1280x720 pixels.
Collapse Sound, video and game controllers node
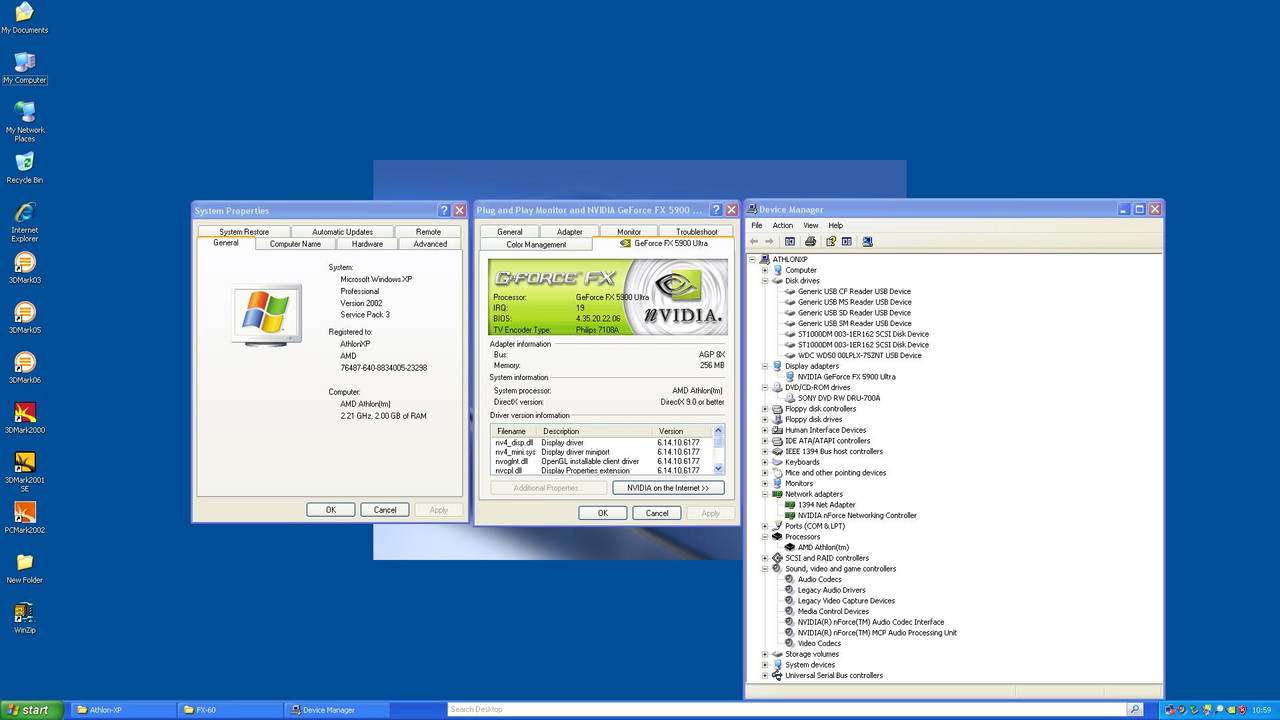[765, 569]
